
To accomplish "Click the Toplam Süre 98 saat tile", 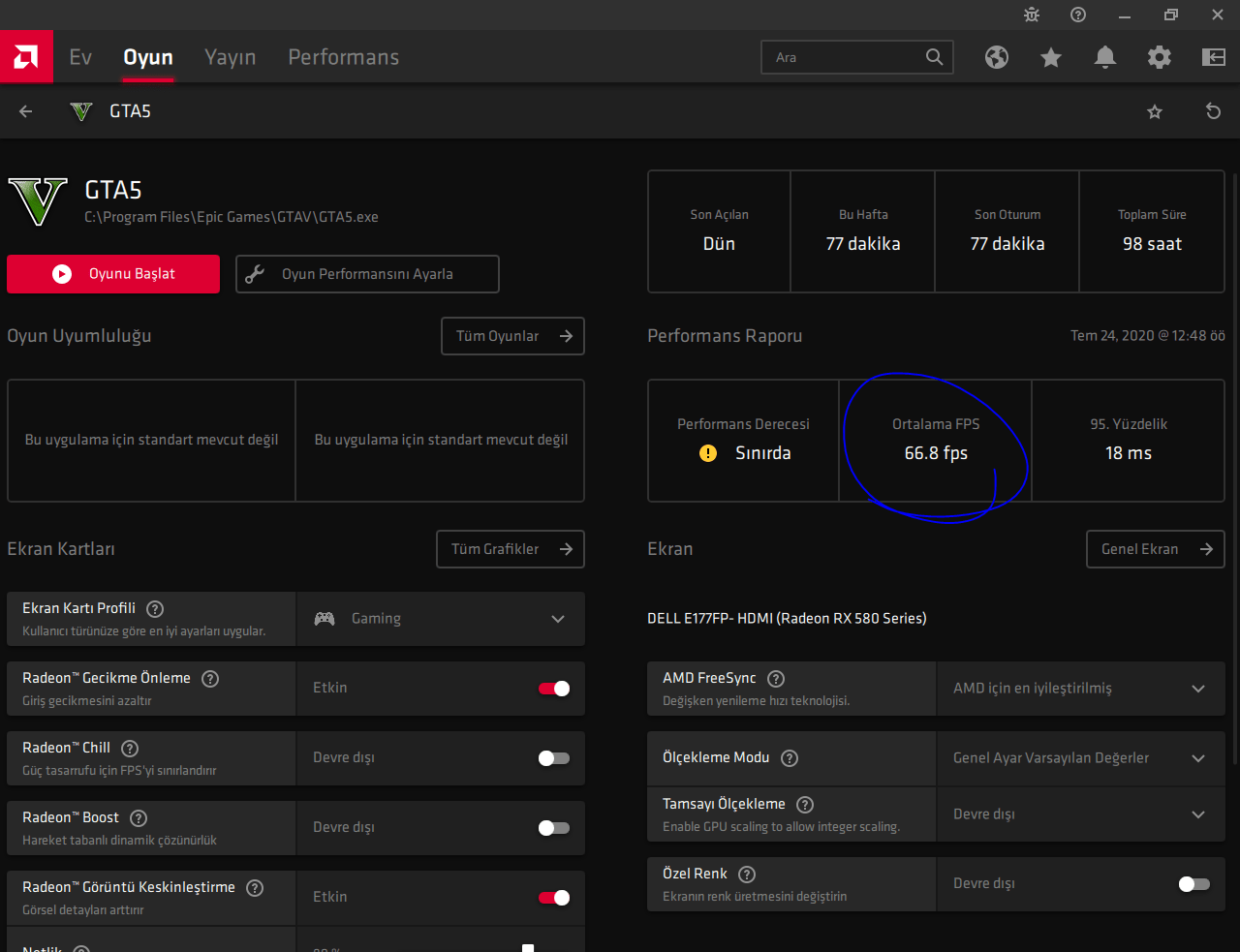I will click(x=1152, y=231).
